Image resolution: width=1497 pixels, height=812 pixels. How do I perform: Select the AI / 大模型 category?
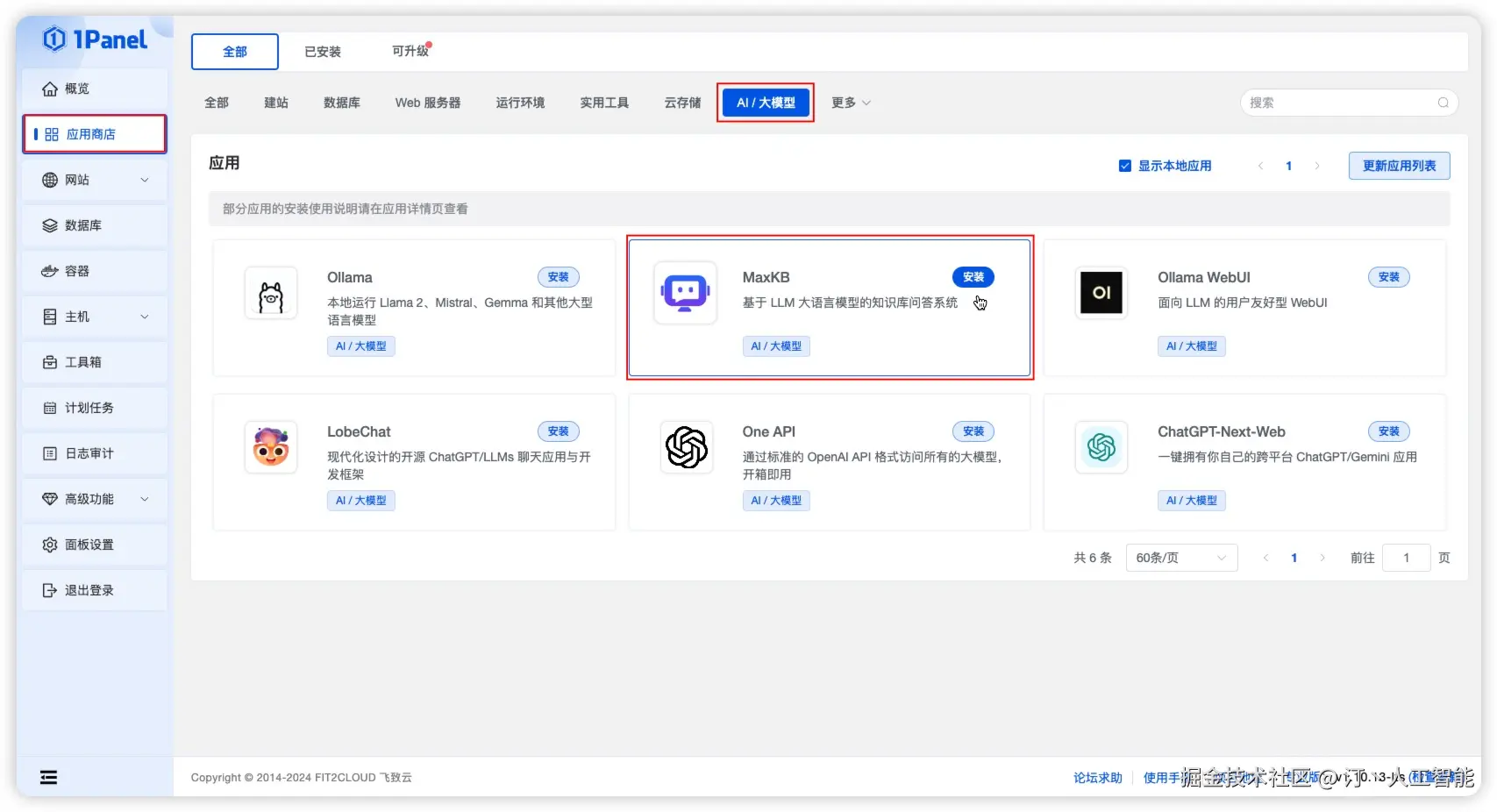click(766, 103)
